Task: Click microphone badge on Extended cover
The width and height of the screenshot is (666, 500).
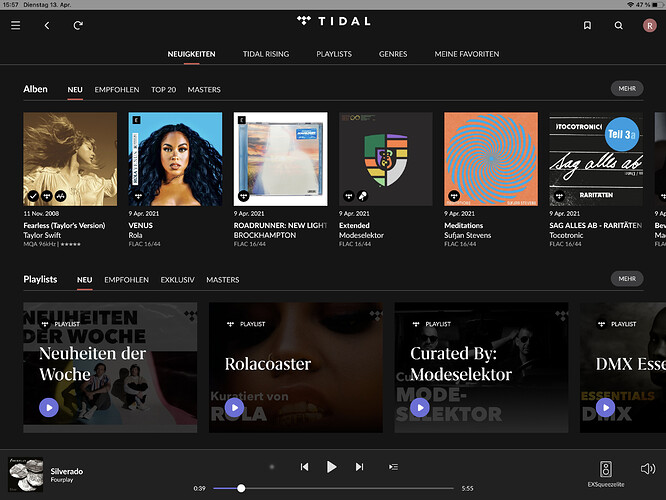Action: [x=362, y=196]
